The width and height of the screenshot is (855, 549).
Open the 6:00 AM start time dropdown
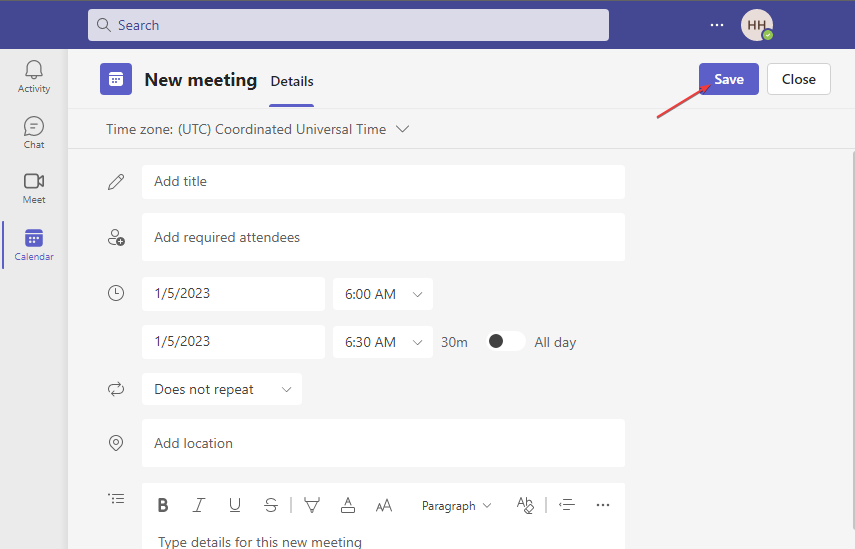[x=383, y=294]
